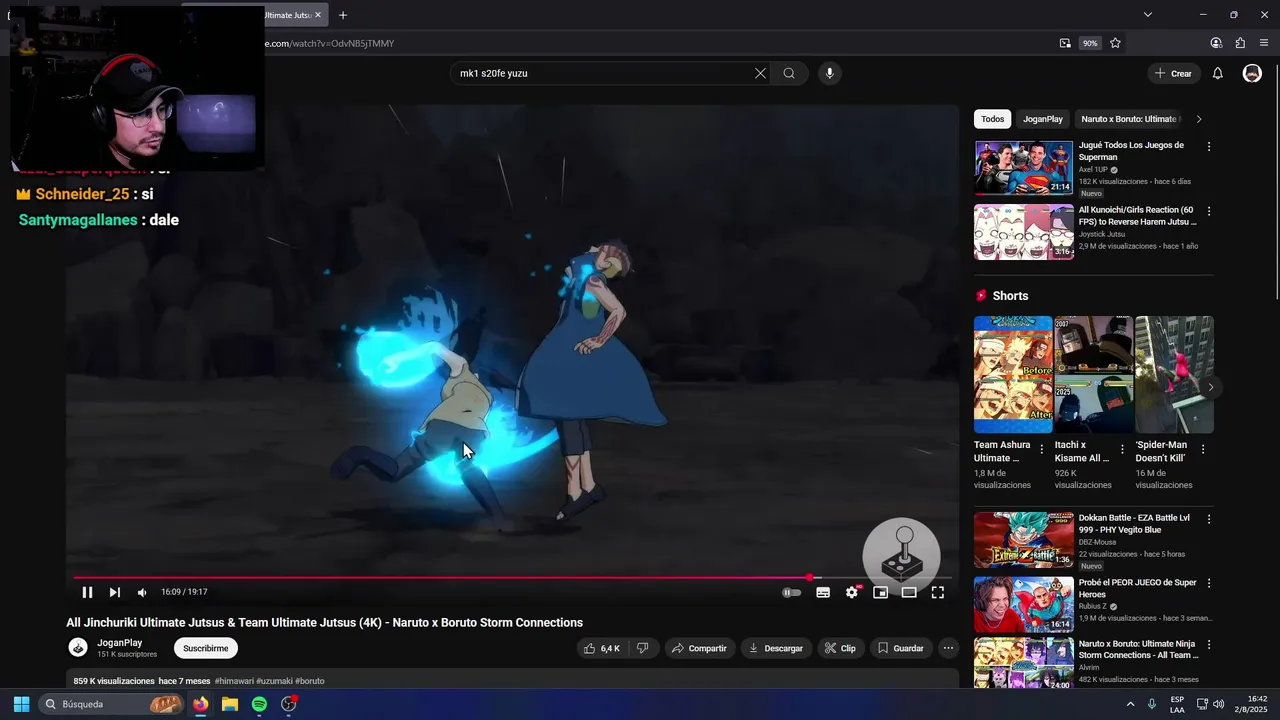Open options for 'All Kunoichi/Girls Reaction' video

[x=1209, y=211]
